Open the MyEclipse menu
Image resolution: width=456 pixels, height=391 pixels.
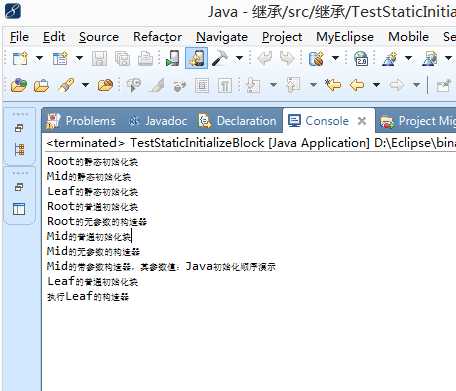click(x=345, y=37)
